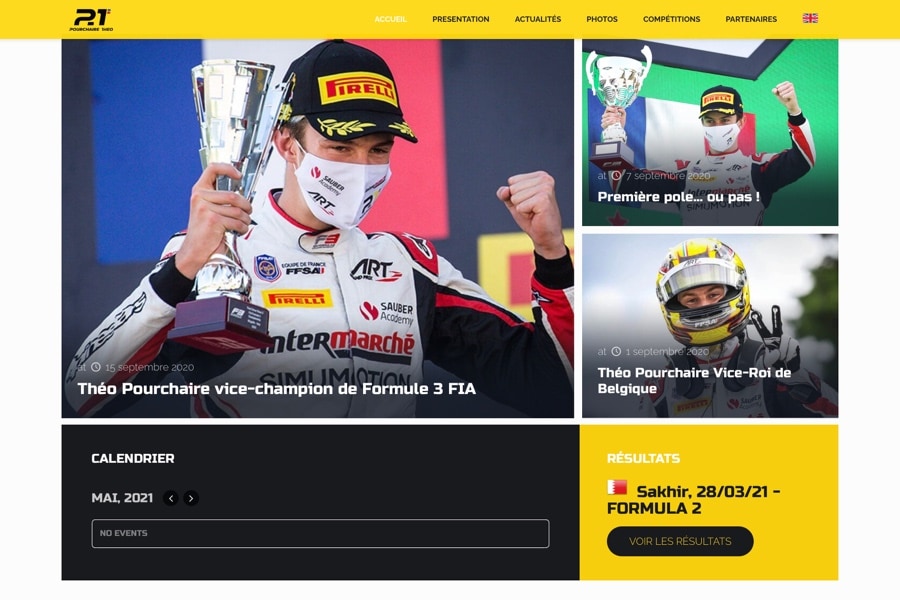Open the Accueil menu item
Viewport: 900px width, 600px height.
(x=390, y=19)
